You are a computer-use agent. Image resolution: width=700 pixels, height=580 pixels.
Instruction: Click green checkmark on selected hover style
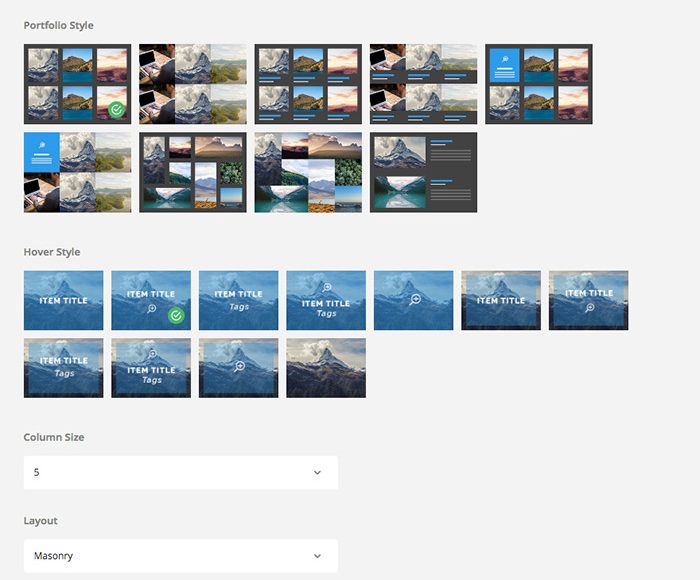[176, 316]
